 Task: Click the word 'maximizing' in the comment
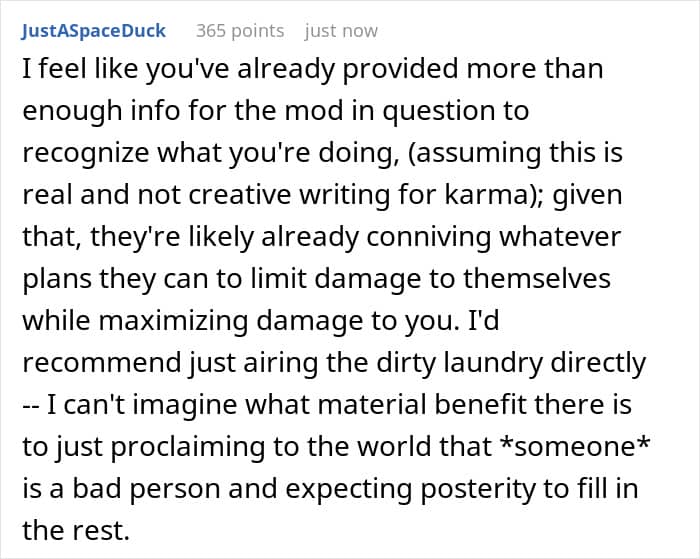point(173,321)
